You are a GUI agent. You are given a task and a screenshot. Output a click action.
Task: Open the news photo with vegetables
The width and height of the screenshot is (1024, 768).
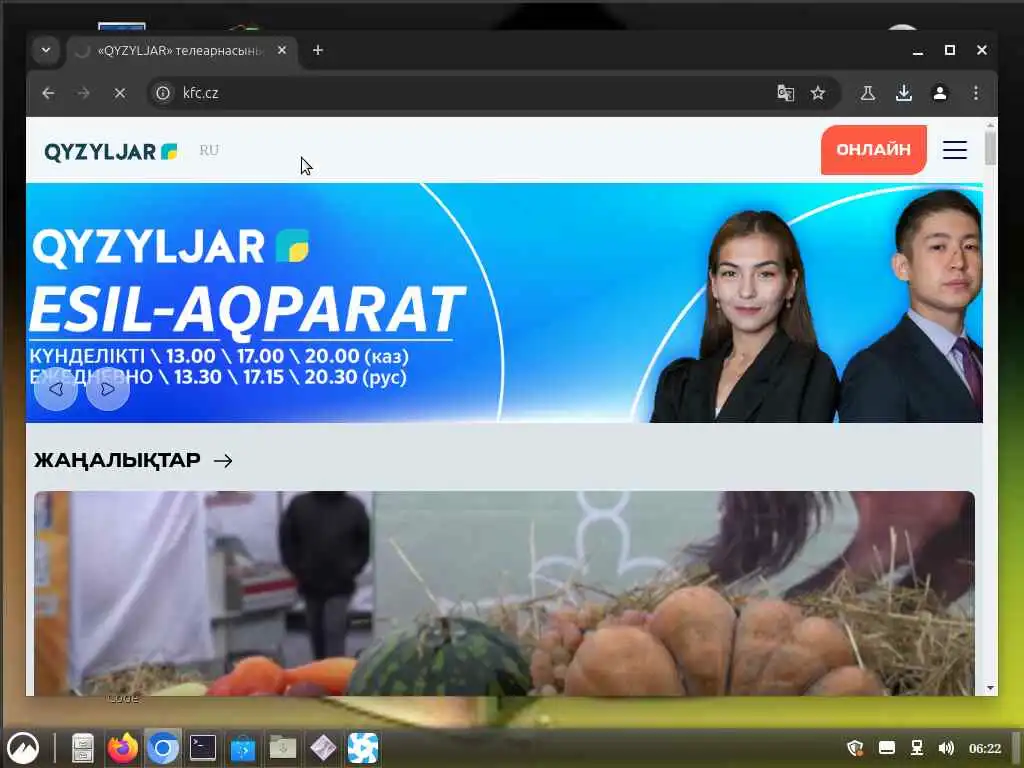pyautogui.click(x=504, y=593)
